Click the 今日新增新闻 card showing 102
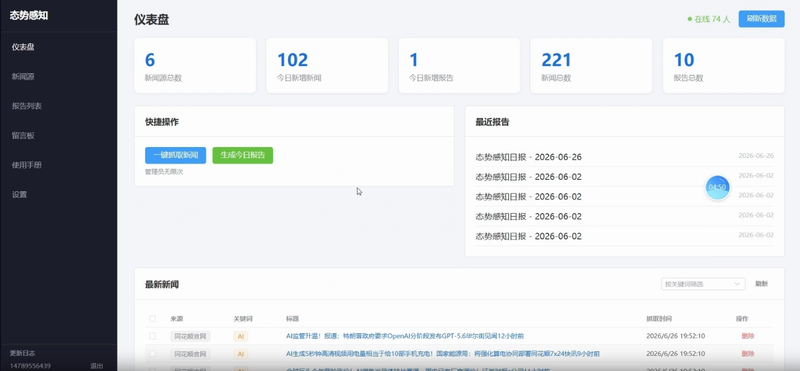This screenshot has width=800, height=371. point(327,65)
